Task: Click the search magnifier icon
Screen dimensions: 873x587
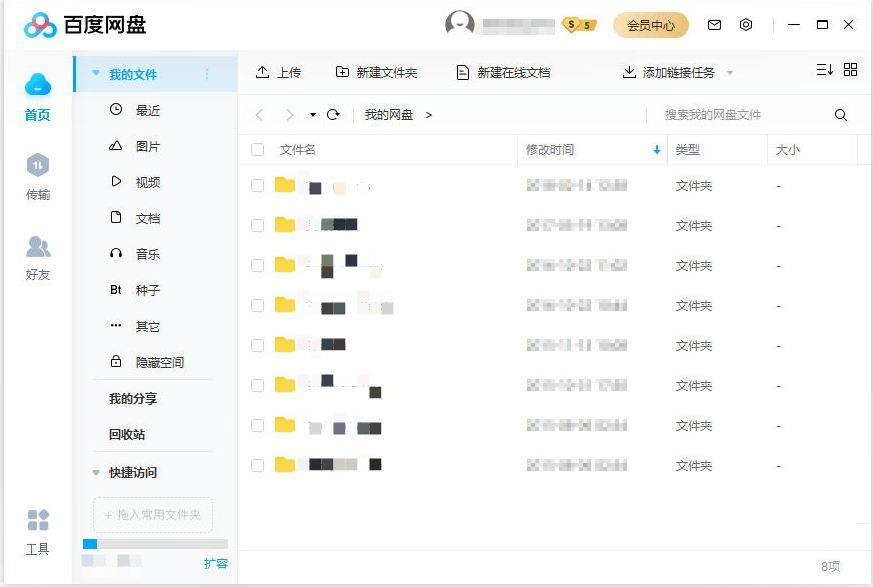Action: 841,115
